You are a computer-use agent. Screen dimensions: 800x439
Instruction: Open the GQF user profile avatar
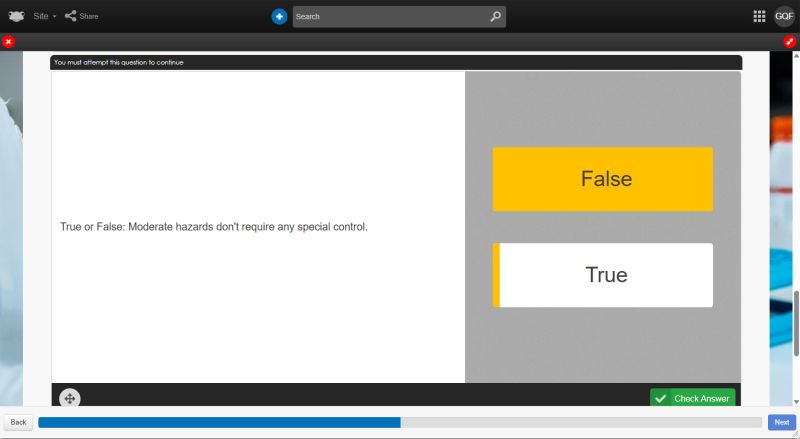[784, 16]
